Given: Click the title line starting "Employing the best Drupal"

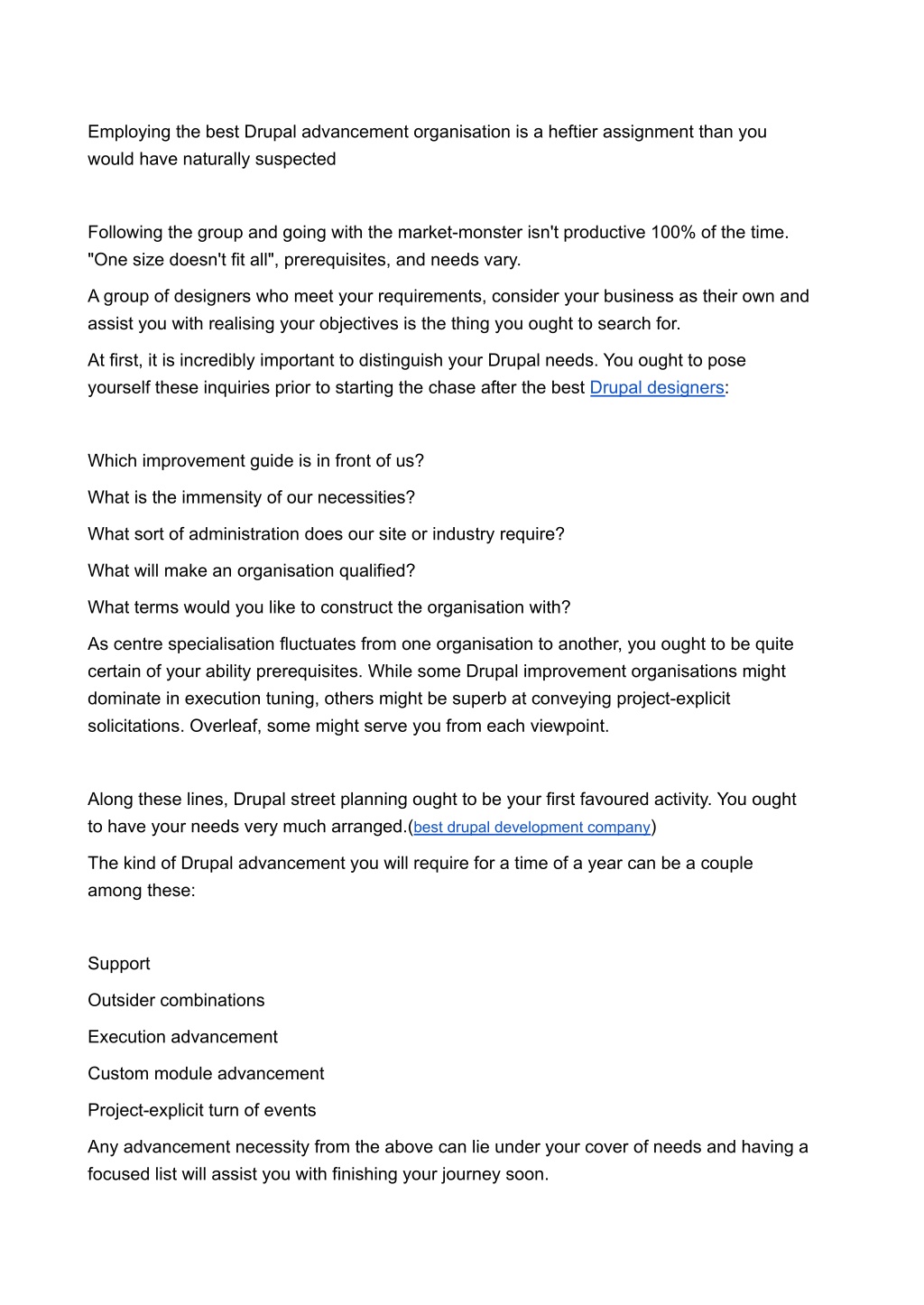Looking at the screenshot, I should pos(427,145).
